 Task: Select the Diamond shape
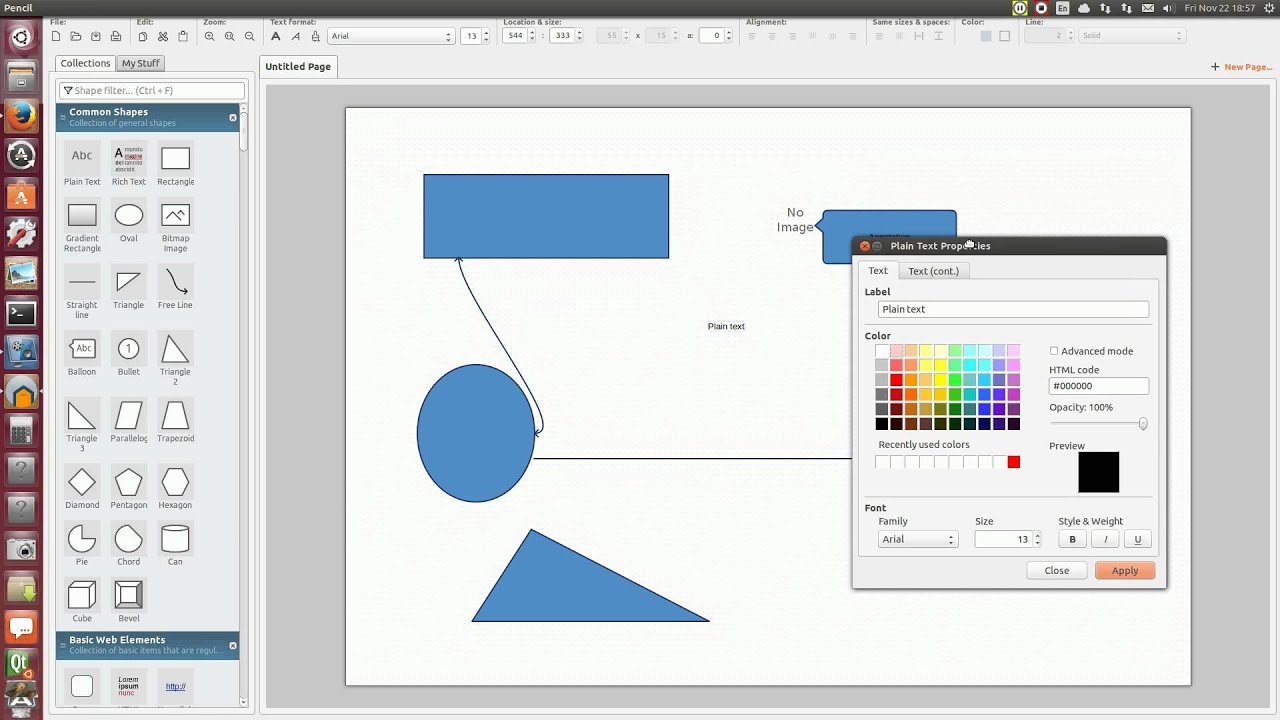tap(82, 488)
